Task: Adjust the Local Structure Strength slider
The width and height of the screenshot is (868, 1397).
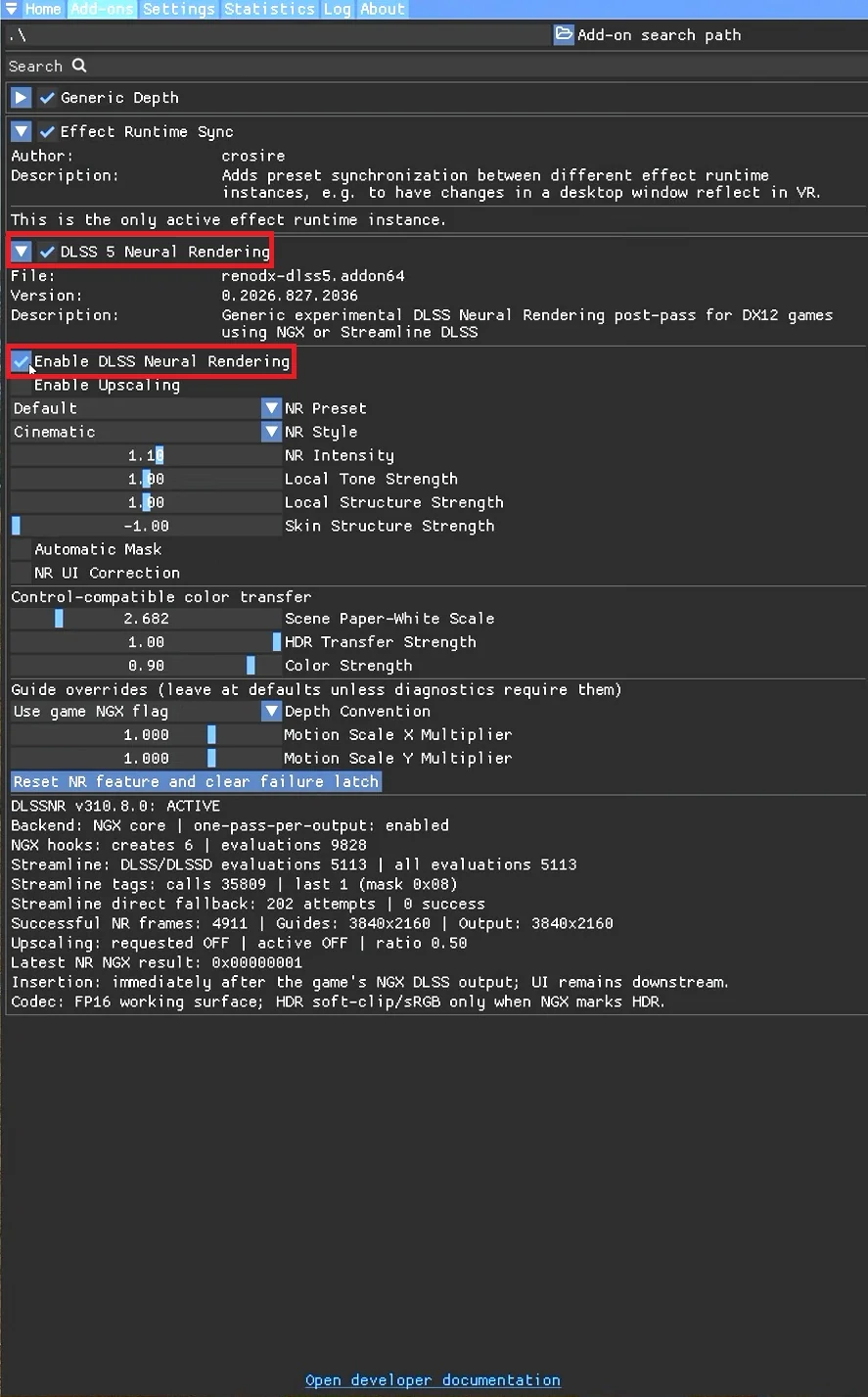Action: pyautogui.click(x=146, y=502)
